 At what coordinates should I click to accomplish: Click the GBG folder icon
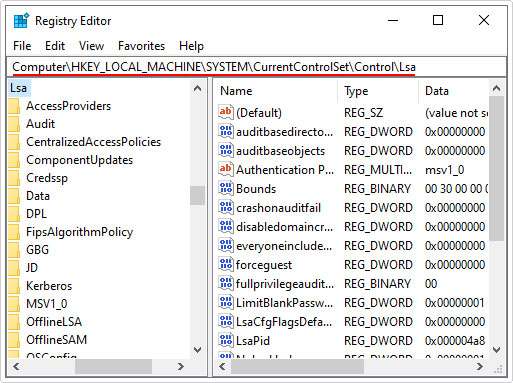(14, 250)
